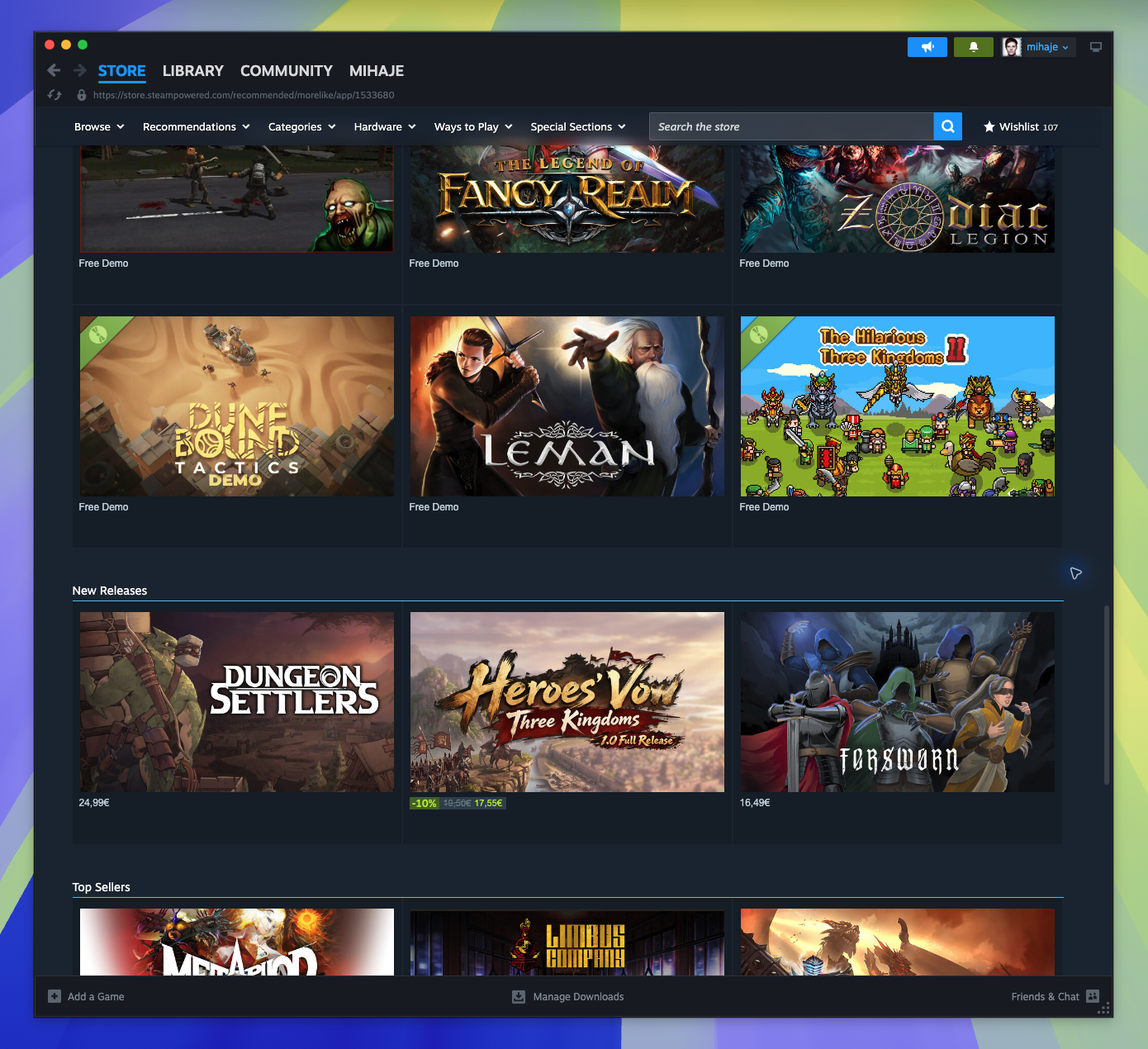Open the mihaje account dropdown
1148x1049 pixels.
coord(1047,47)
